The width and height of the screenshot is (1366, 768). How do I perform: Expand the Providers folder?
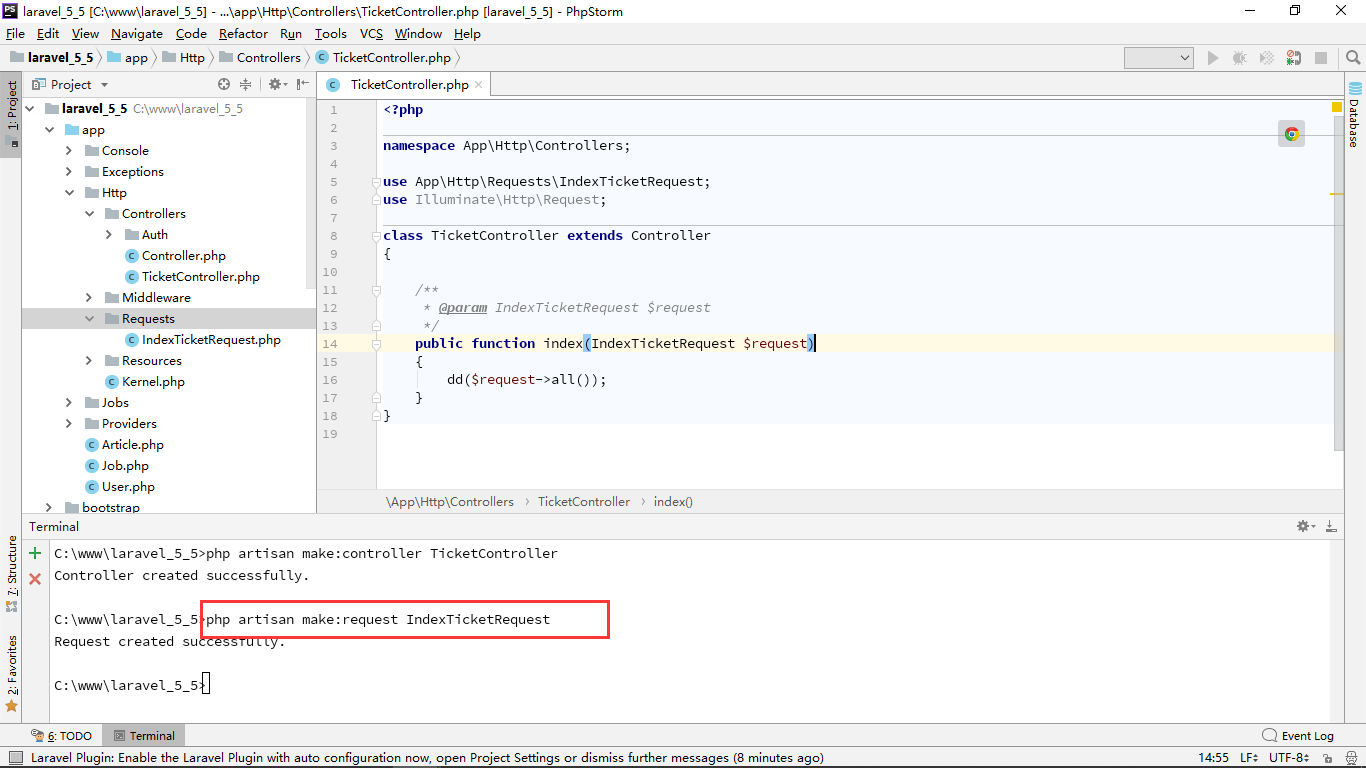pos(69,424)
